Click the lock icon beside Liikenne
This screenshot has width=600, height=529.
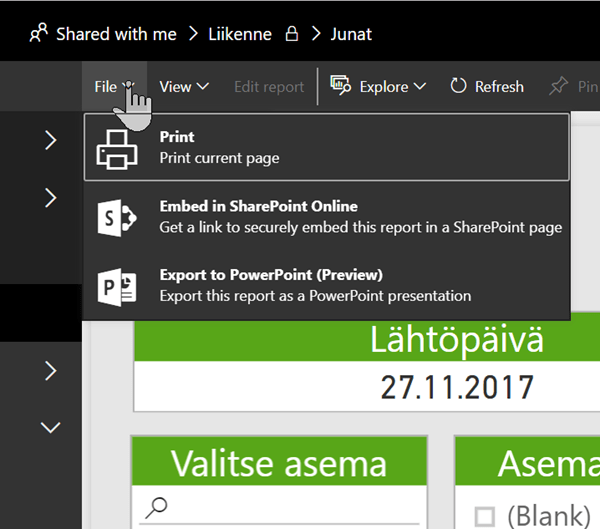(292, 34)
